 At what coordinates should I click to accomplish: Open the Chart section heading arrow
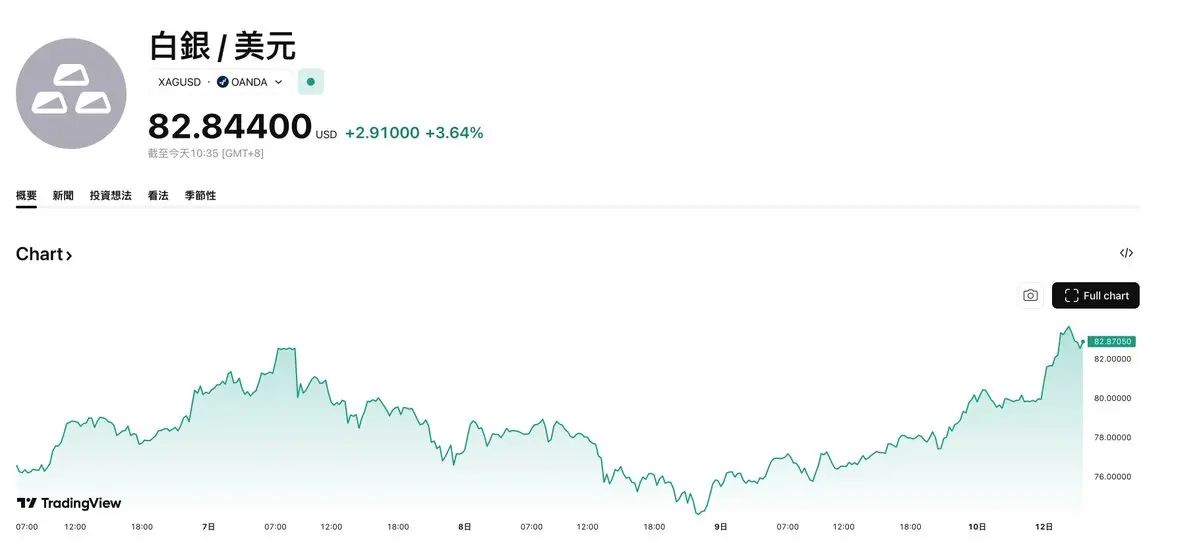[x=69, y=255]
